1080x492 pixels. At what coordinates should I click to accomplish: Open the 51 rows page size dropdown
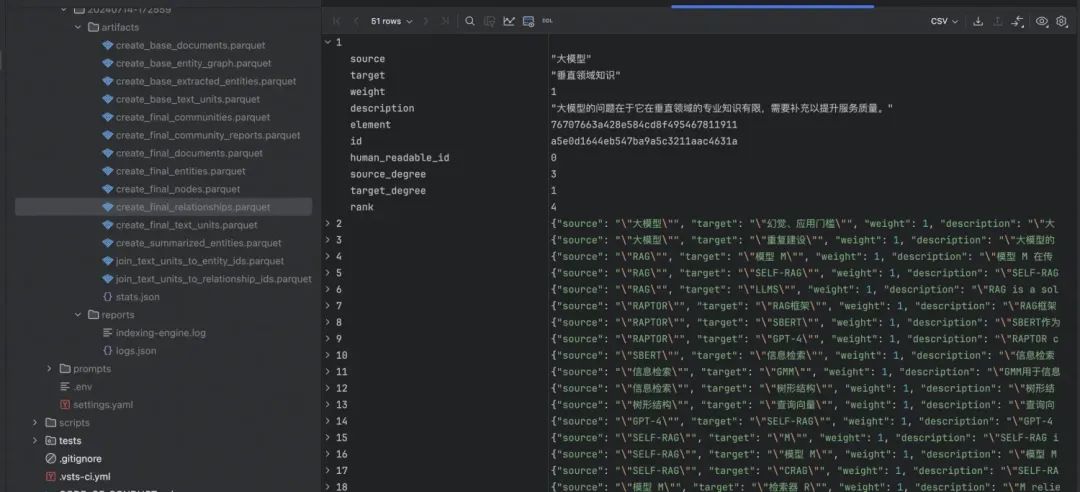pyautogui.click(x=391, y=21)
